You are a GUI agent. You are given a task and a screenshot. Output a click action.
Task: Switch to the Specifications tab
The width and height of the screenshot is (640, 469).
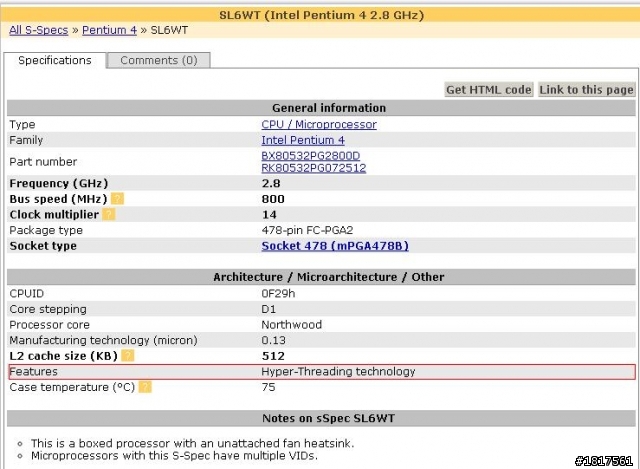pos(55,60)
